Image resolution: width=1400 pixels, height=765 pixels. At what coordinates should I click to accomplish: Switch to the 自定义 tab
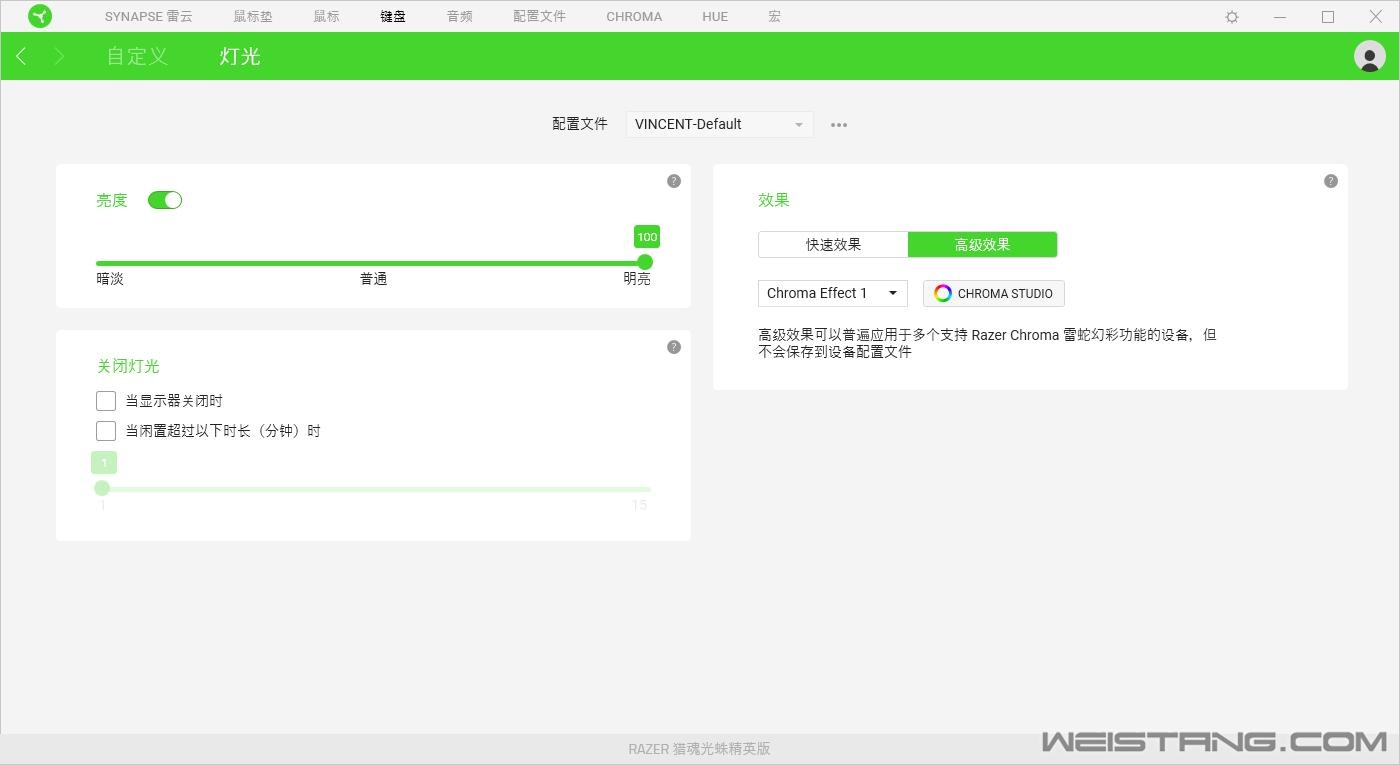(136, 56)
